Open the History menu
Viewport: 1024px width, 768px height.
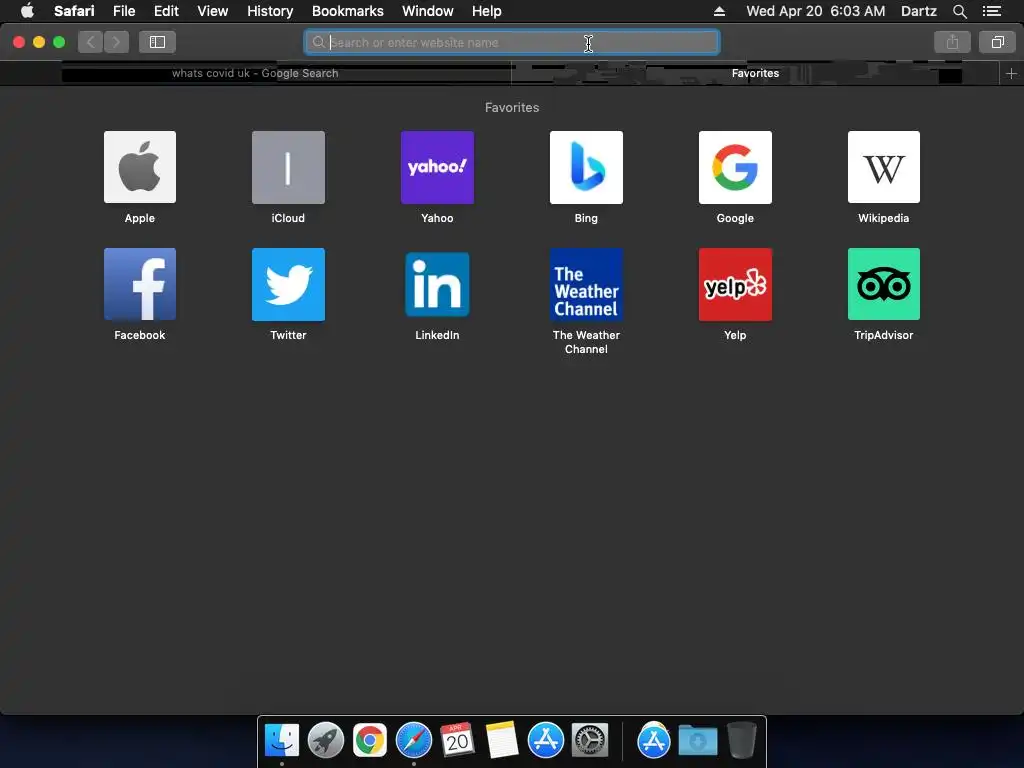270,11
